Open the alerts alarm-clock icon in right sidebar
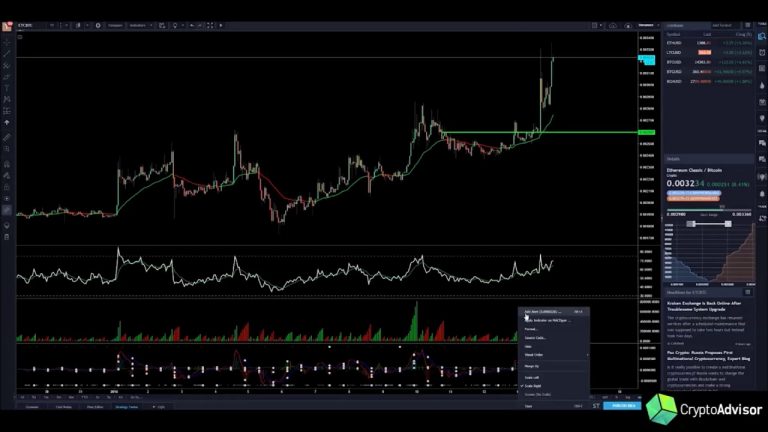 [762, 52]
